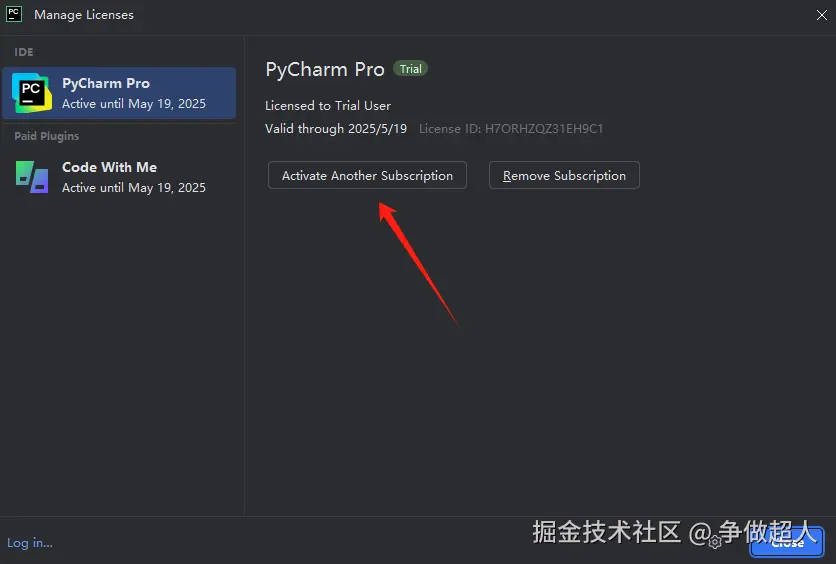This screenshot has height=564, width=836.
Task: Click the Code With Me plugin icon
Action: [x=32, y=177]
